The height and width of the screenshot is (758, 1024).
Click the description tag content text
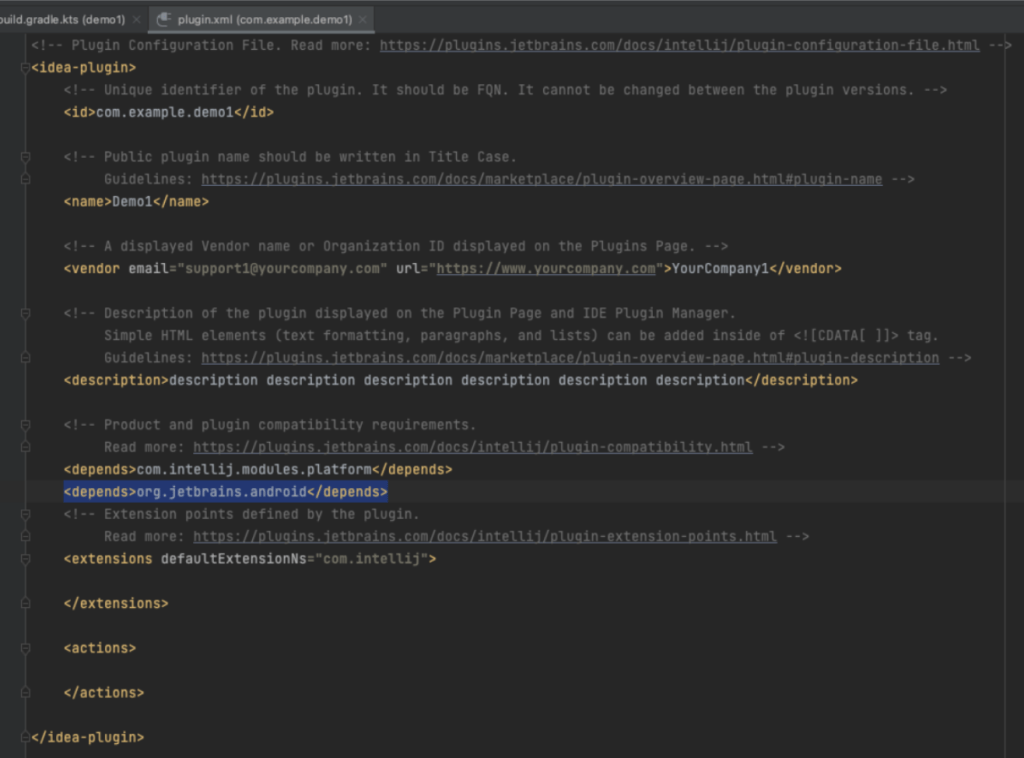[456, 380]
